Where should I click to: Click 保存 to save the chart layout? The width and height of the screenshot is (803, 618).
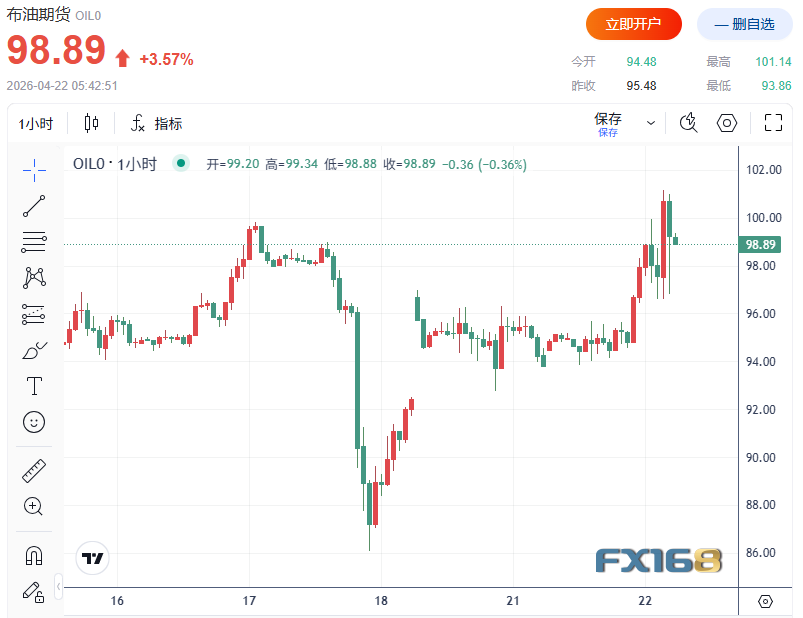coord(608,123)
